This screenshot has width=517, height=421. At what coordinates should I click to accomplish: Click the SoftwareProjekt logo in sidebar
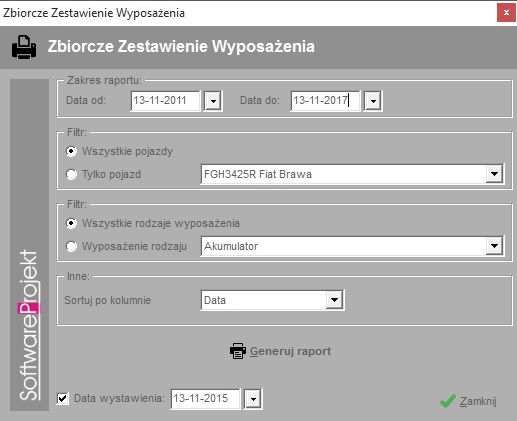[x=29, y=325]
